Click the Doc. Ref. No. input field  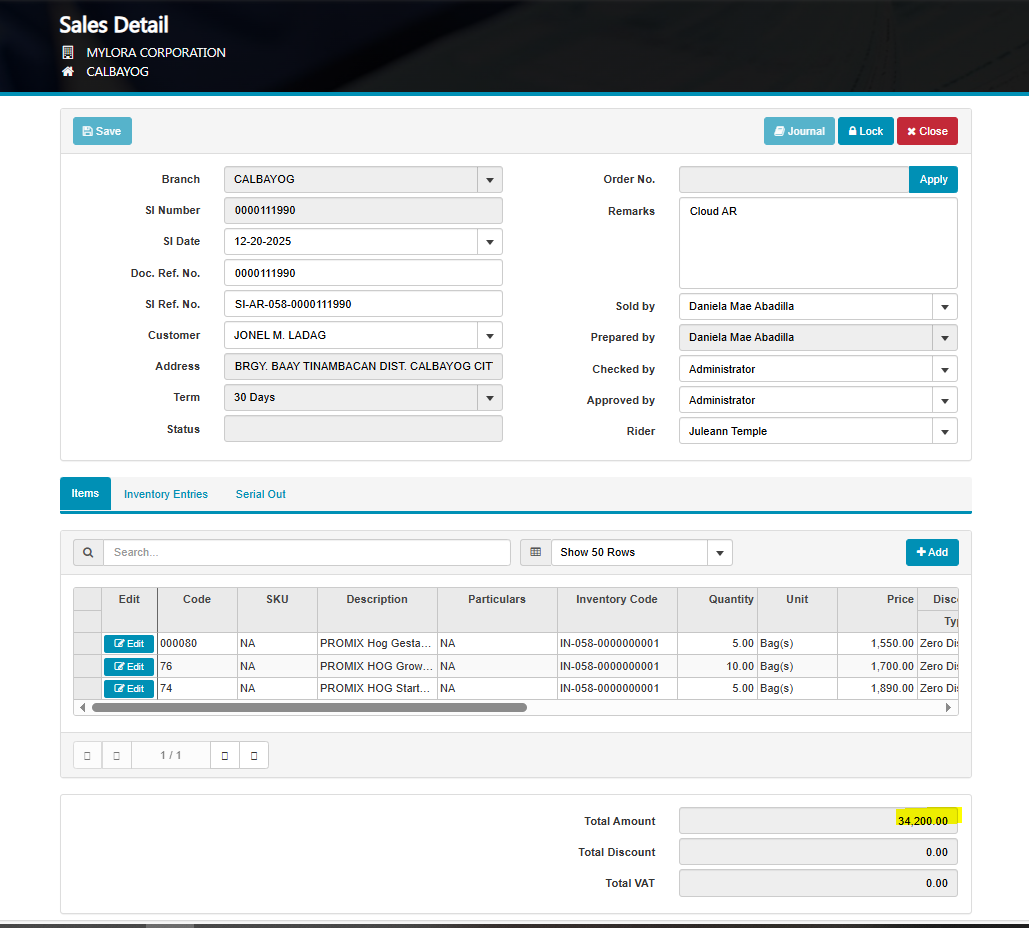pos(363,273)
